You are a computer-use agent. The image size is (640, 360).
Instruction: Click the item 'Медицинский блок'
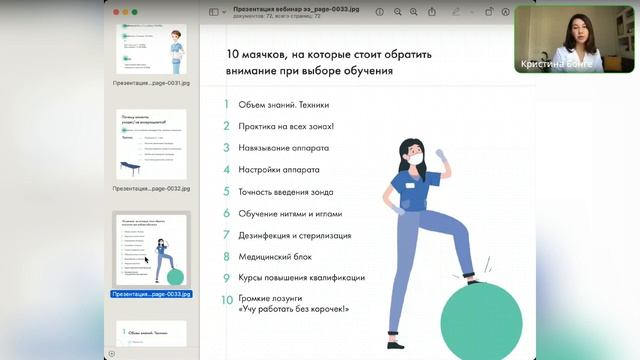pyautogui.click(x=275, y=257)
